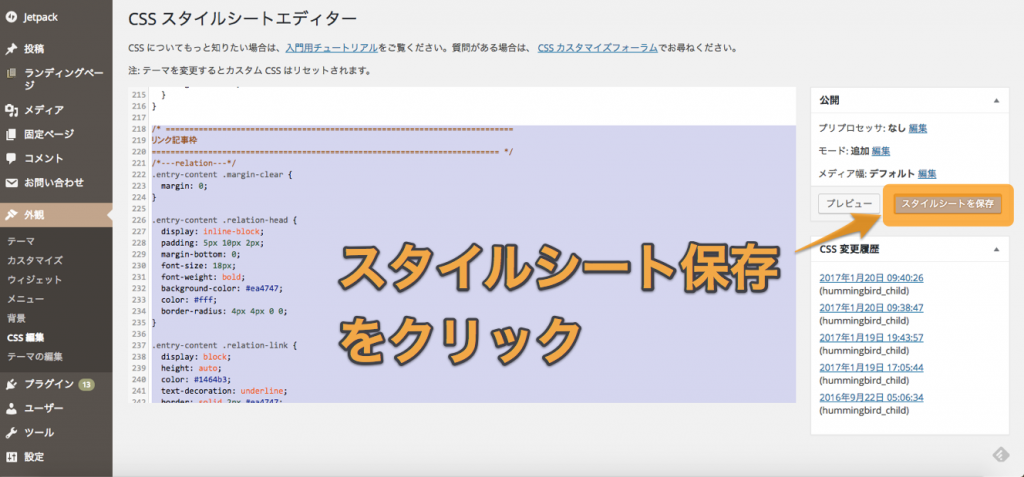This screenshot has width=1024, height=477.
Task: Open revision 2016年9月22日 05:06:34
Action: (x=871, y=397)
